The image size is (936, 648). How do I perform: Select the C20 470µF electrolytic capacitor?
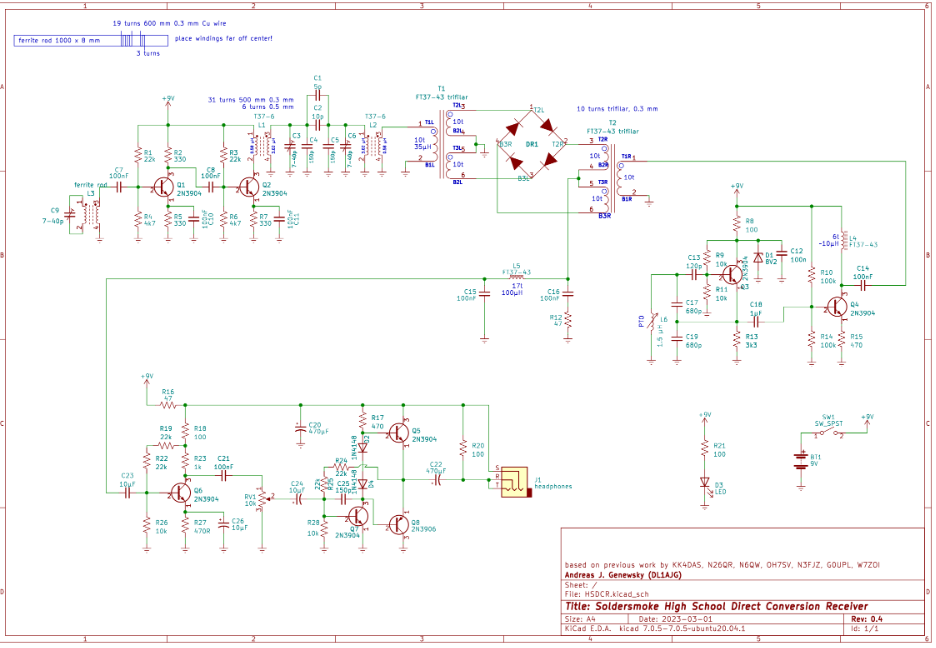300,428
